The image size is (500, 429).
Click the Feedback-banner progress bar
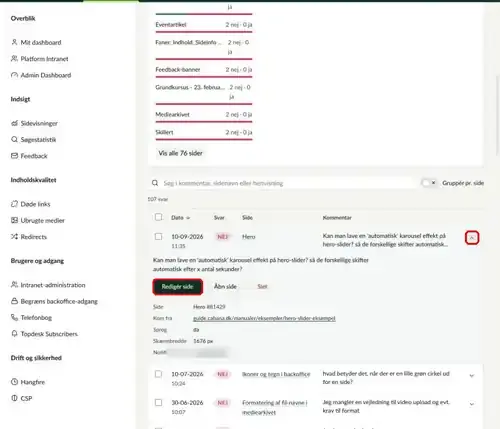tap(204, 77)
